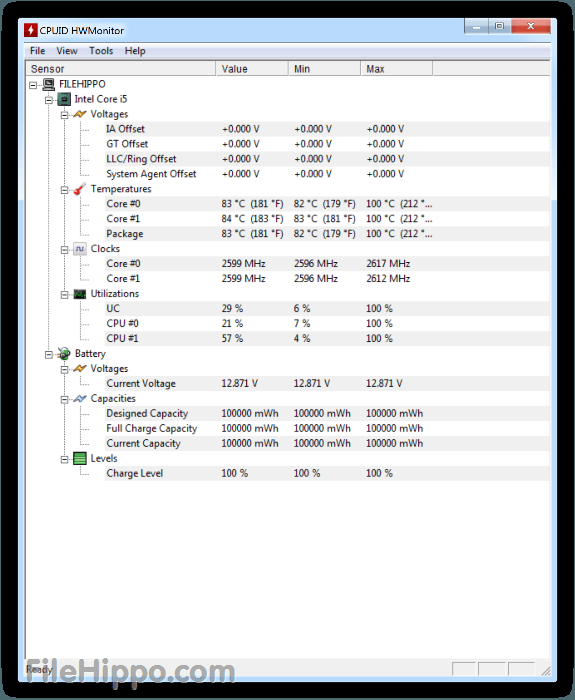The image size is (575, 700).
Task: Collapse the Temperatures group
Action: point(65,190)
